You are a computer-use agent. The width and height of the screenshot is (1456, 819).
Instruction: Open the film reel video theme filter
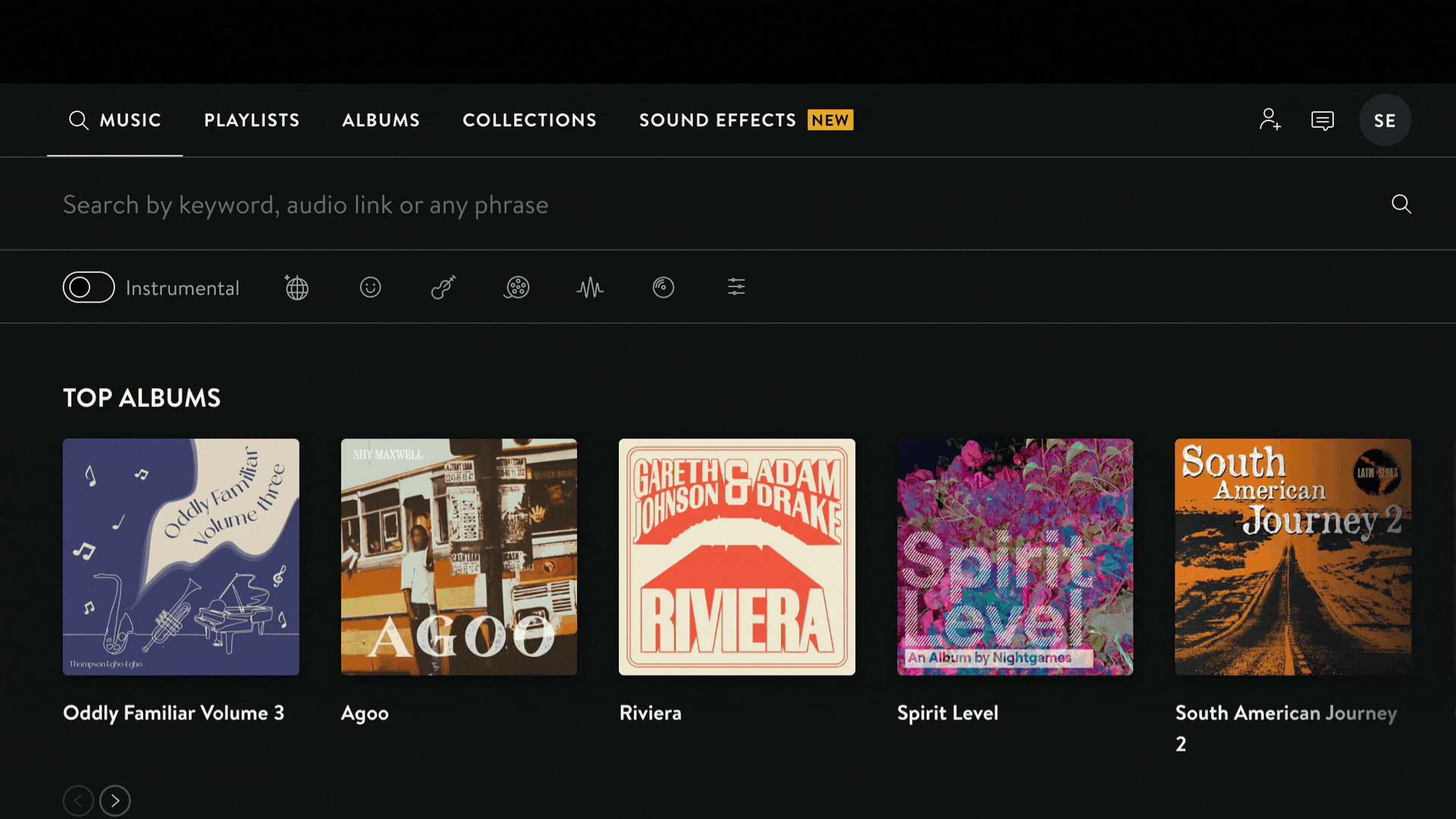(x=517, y=287)
